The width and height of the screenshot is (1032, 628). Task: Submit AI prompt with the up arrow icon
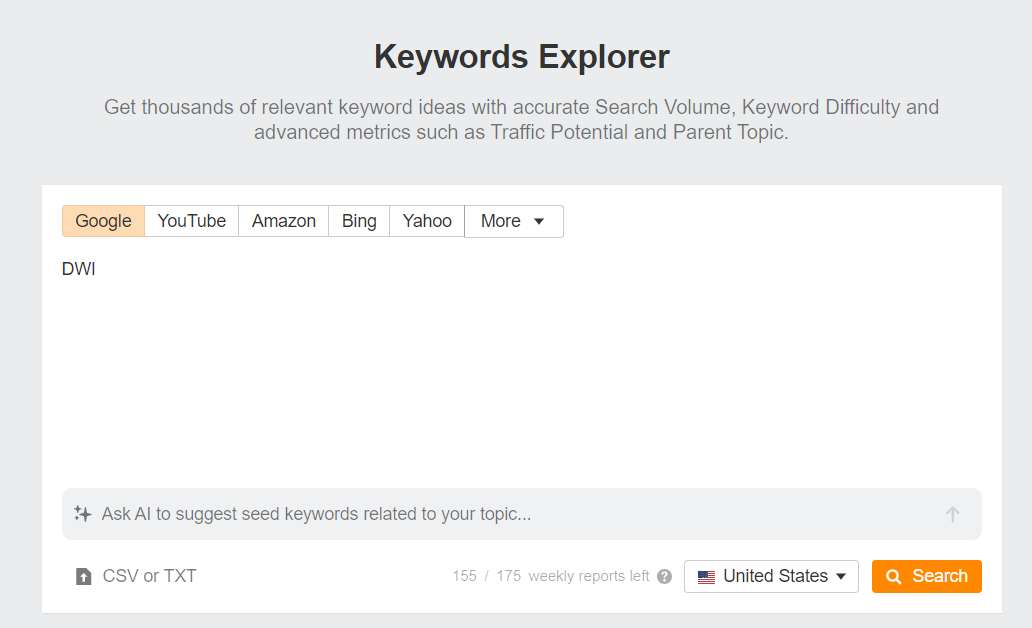(952, 514)
